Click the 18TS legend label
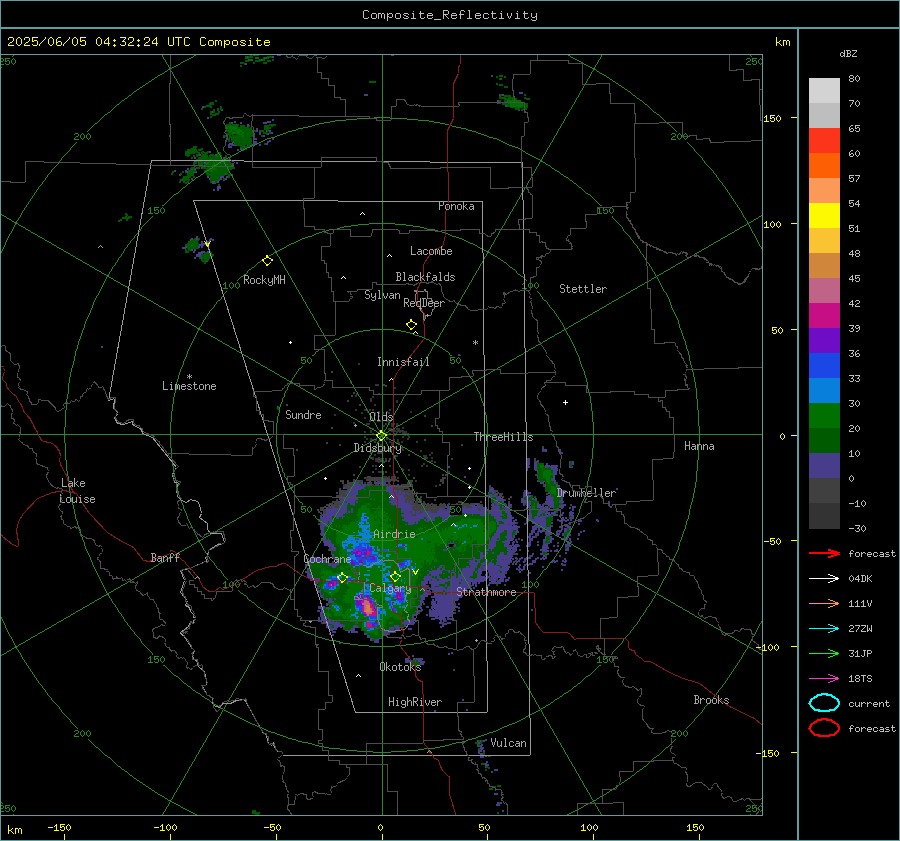This screenshot has width=900, height=841. tap(860, 679)
